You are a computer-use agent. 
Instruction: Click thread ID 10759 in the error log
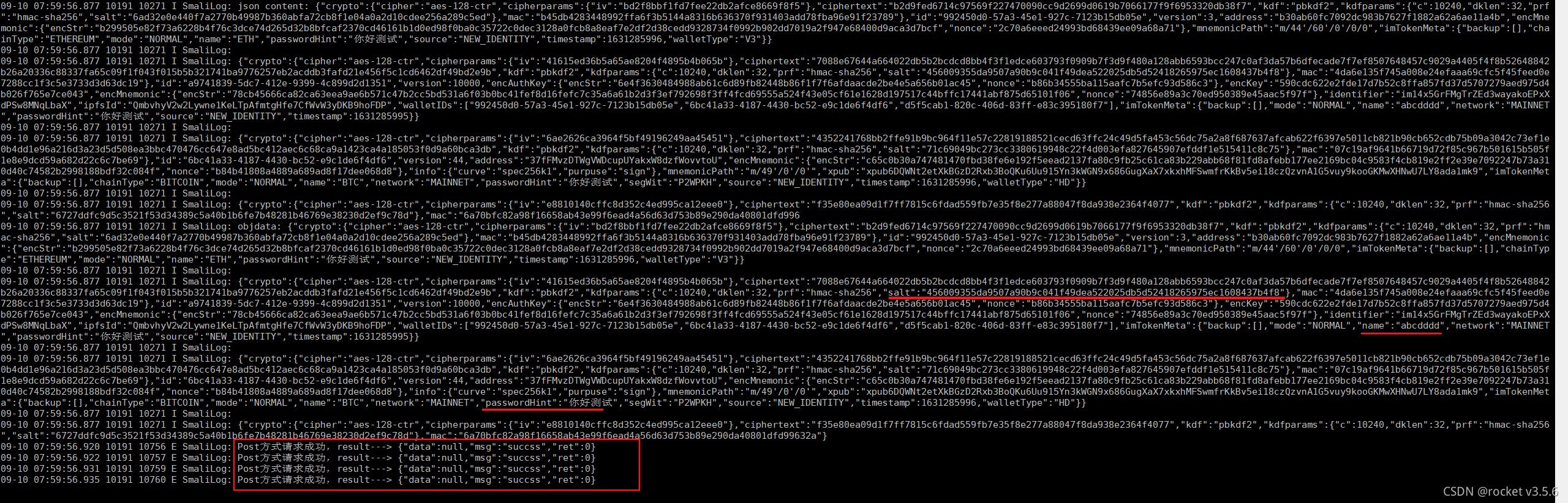[152, 469]
